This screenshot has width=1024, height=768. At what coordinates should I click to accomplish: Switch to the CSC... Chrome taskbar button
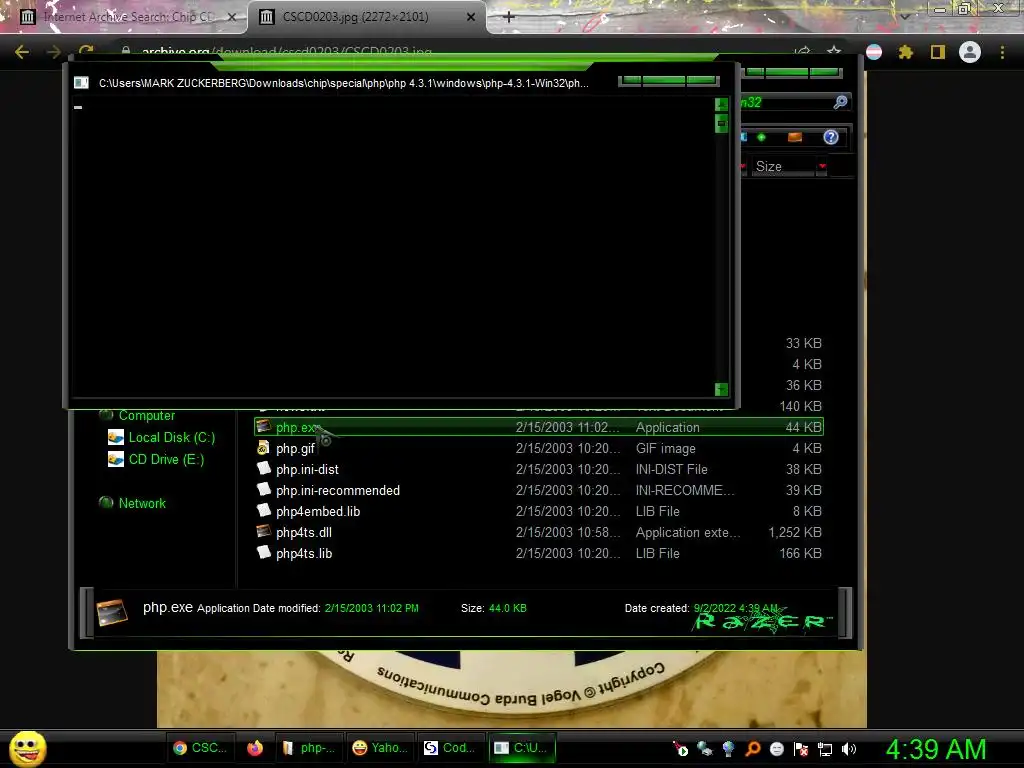200,748
